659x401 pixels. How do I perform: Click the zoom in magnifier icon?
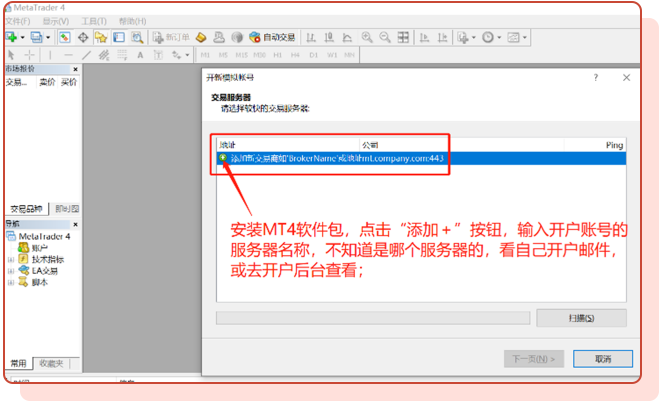coord(367,37)
